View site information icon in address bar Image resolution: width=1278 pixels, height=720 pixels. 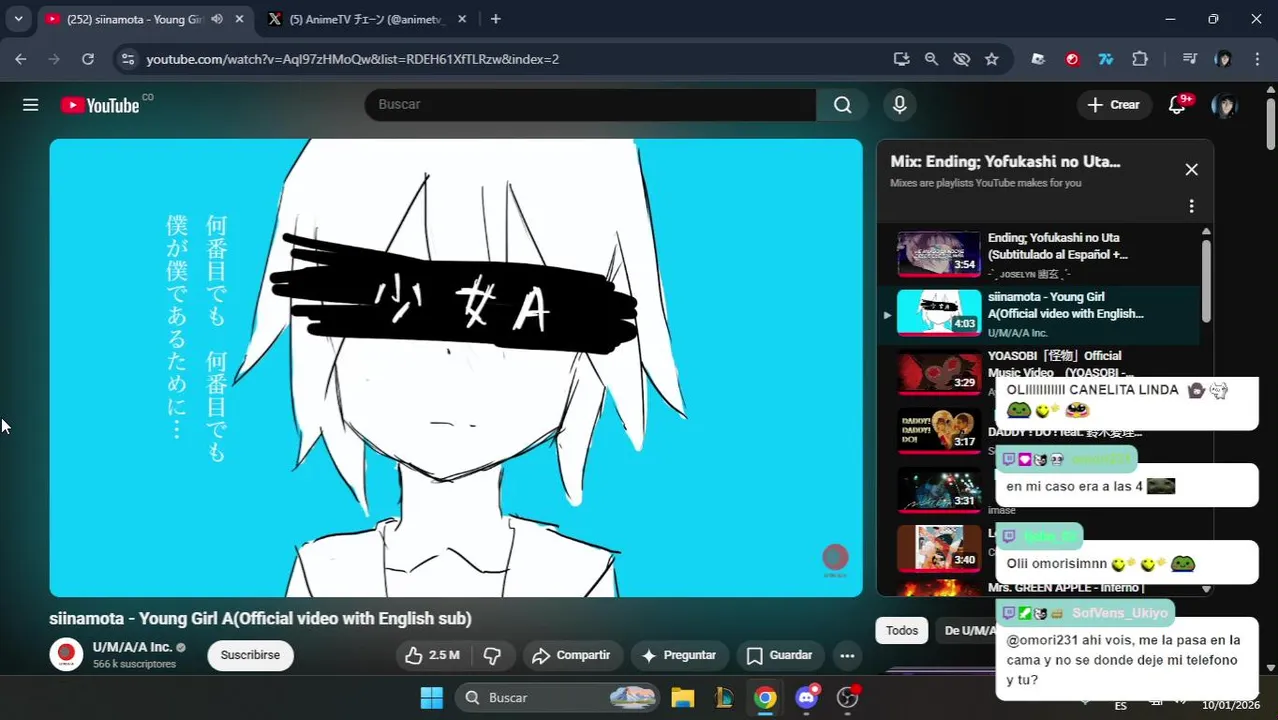click(127, 59)
